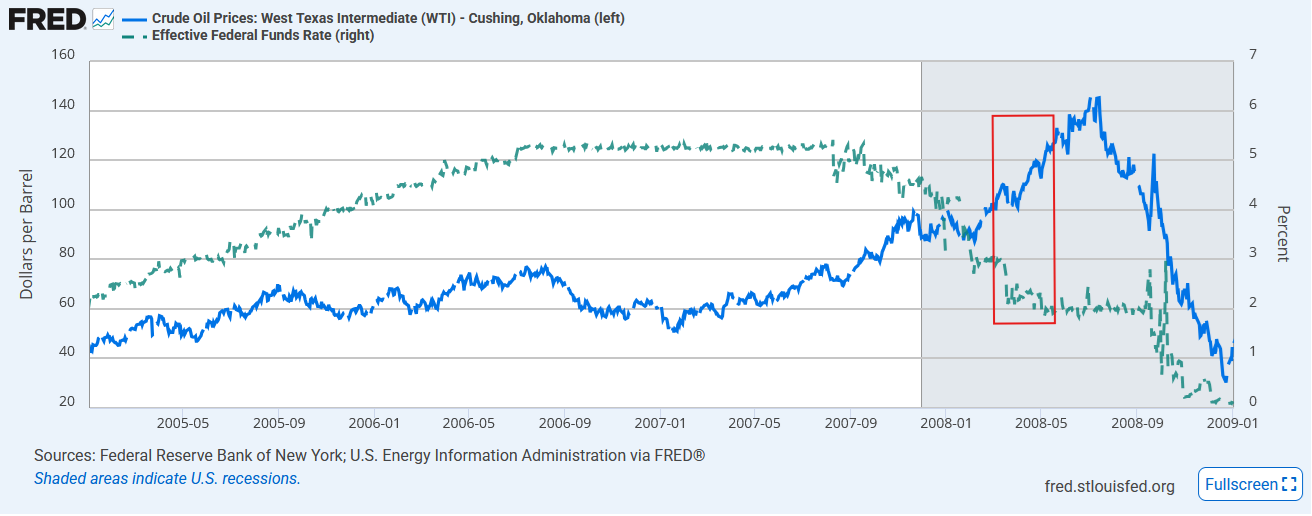Open the fred.stlouisfed.org link

[x=1109, y=486]
